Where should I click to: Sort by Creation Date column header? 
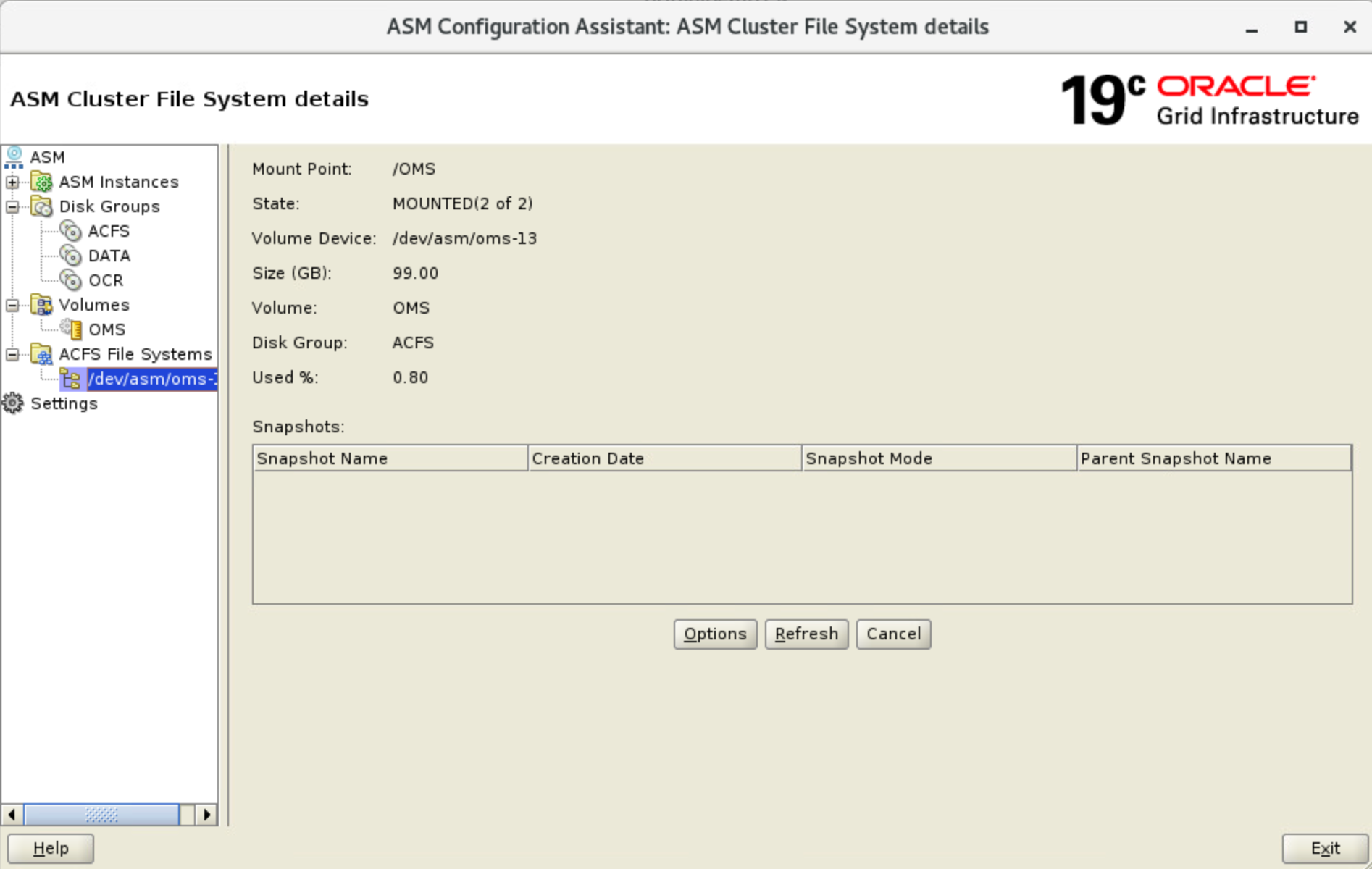tap(665, 458)
